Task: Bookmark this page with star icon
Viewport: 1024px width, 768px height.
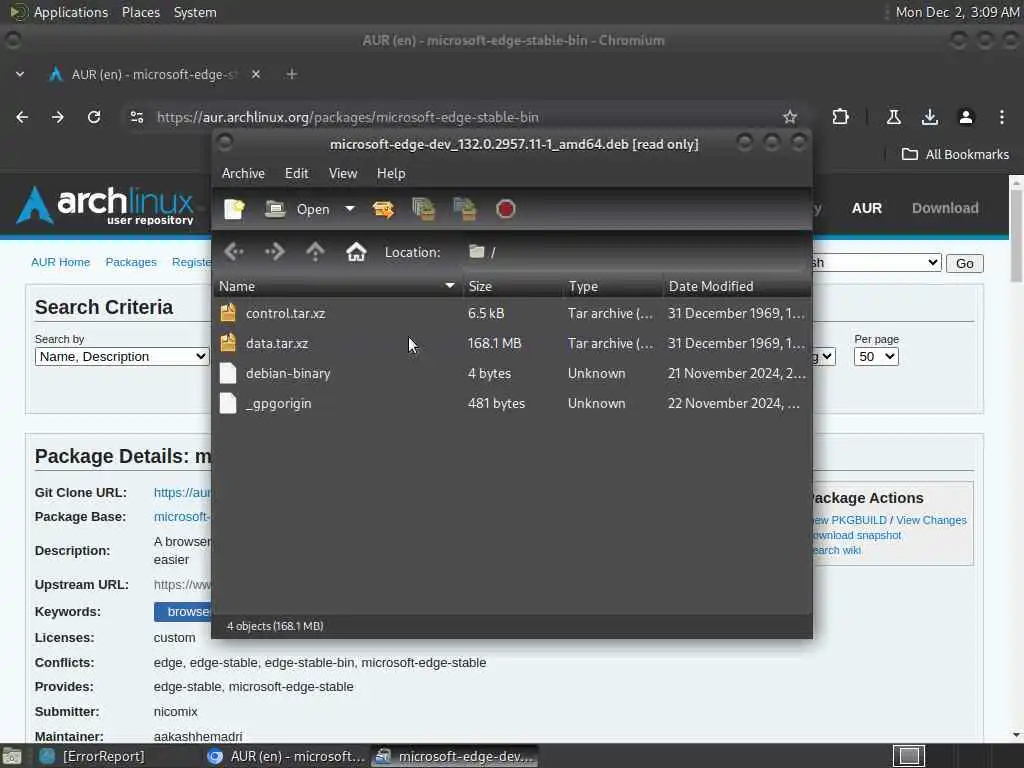Action: click(x=790, y=117)
